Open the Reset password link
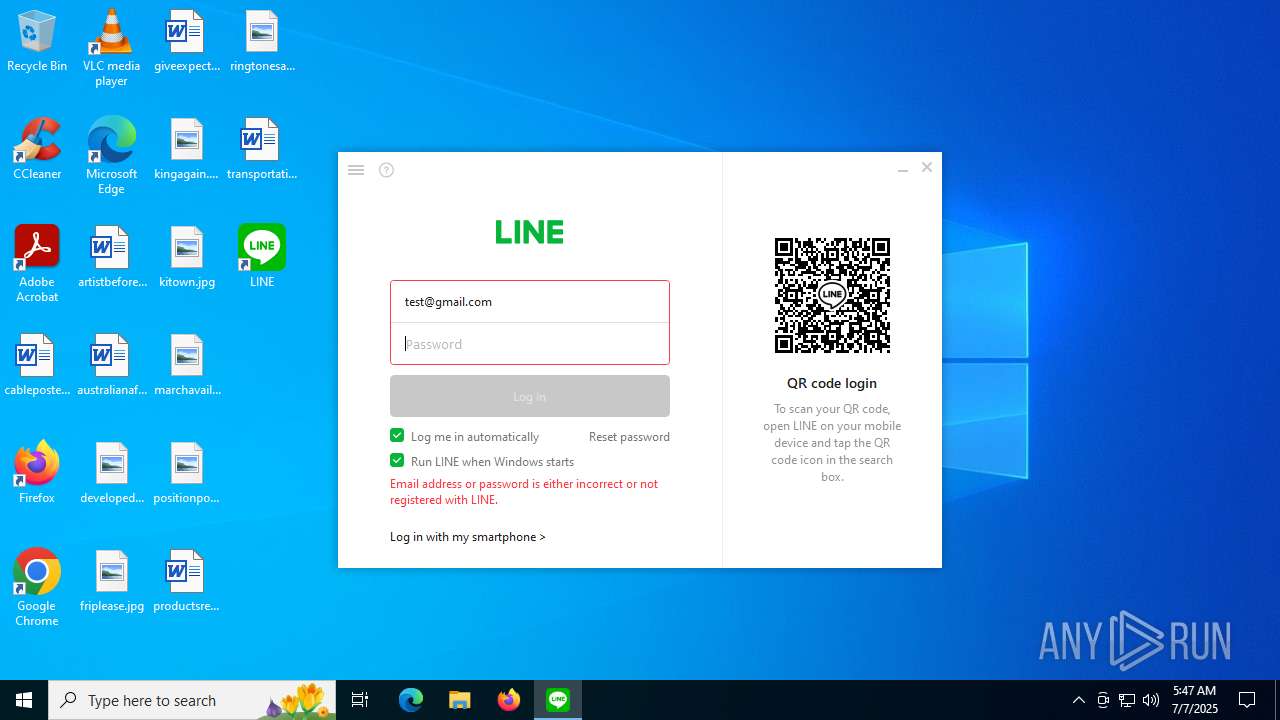The image size is (1280, 720). tap(629, 437)
